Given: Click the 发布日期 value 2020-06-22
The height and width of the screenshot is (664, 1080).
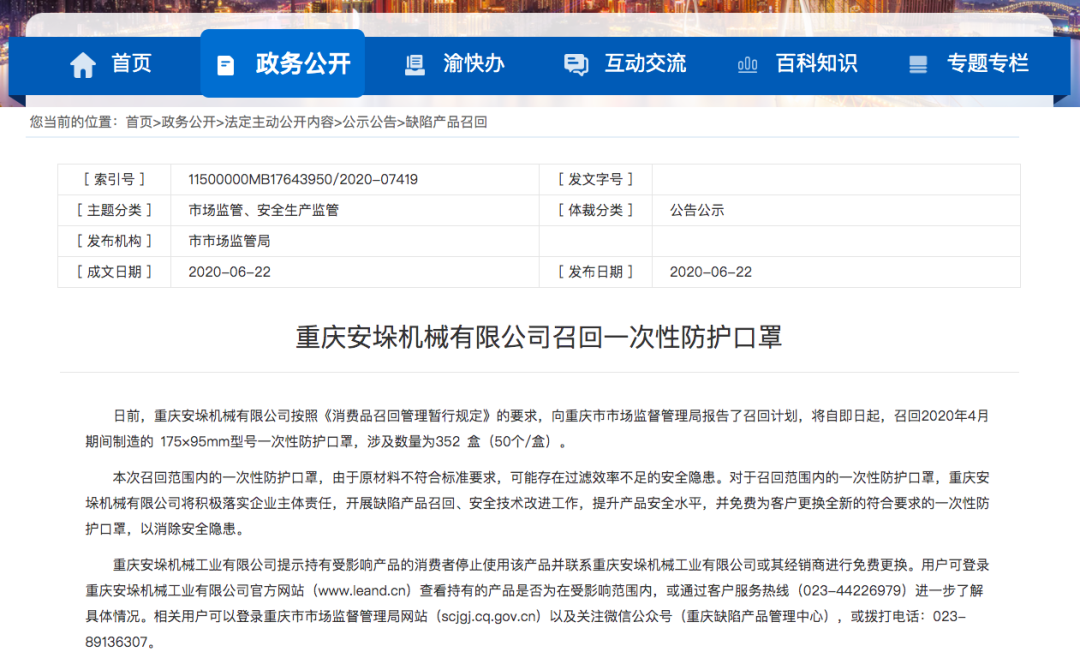Looking at the screenshot, I should point(711,272).
